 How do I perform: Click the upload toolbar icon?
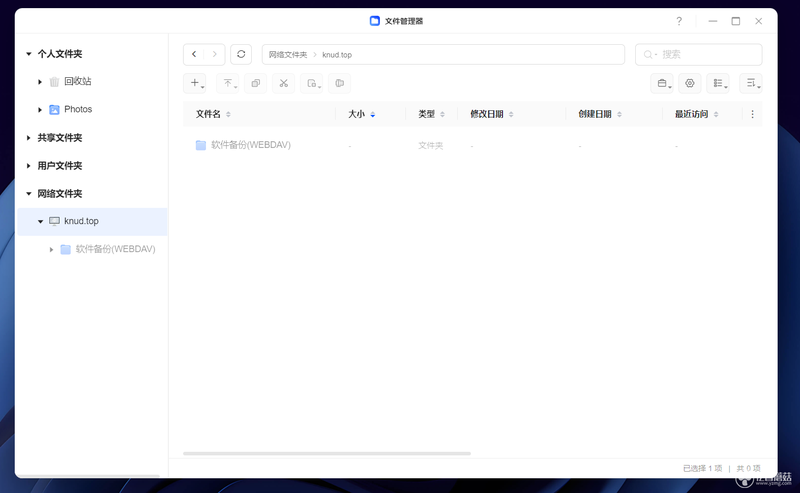(x=228, y=83)
